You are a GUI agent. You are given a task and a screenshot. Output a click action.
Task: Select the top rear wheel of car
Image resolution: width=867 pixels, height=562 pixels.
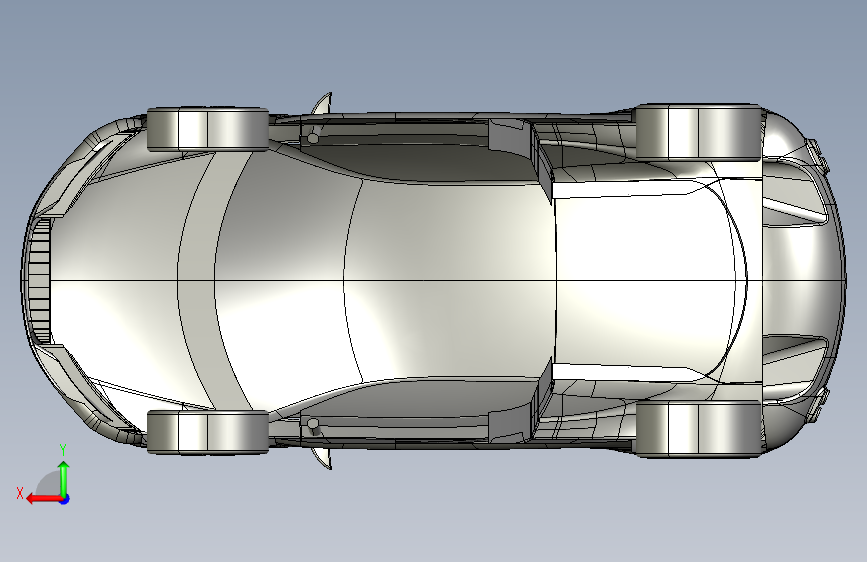click(x=698, y=132)
